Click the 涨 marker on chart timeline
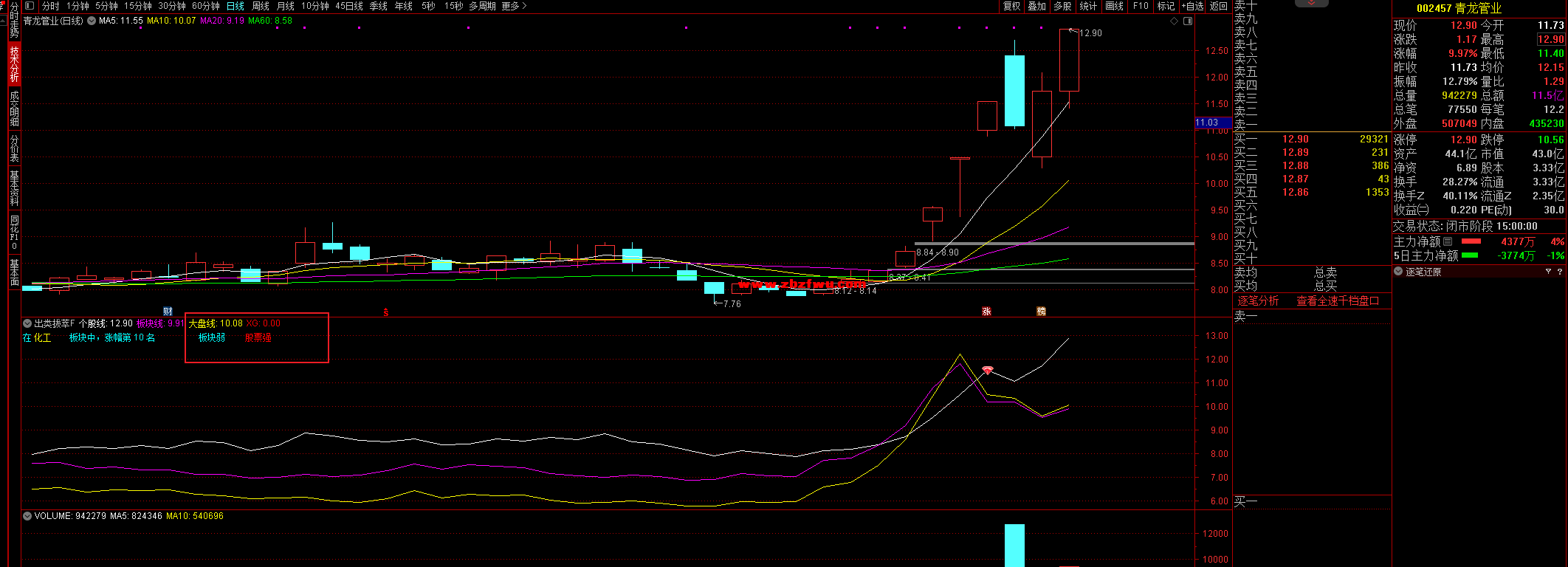Image resolution: width=1568 pixels, height=567 pixels. [x=986, y=312]
